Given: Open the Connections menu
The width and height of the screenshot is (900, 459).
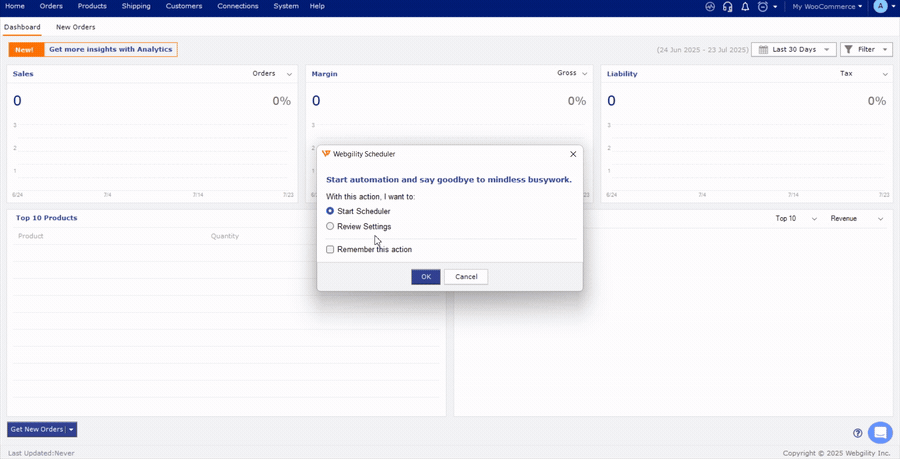Looking at the screenshot, I should click(x=238, y=6).
